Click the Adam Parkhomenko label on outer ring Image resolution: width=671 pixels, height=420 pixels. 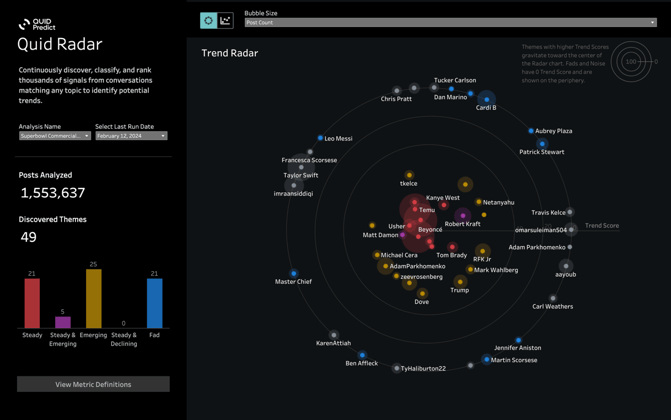pos(537,247)
